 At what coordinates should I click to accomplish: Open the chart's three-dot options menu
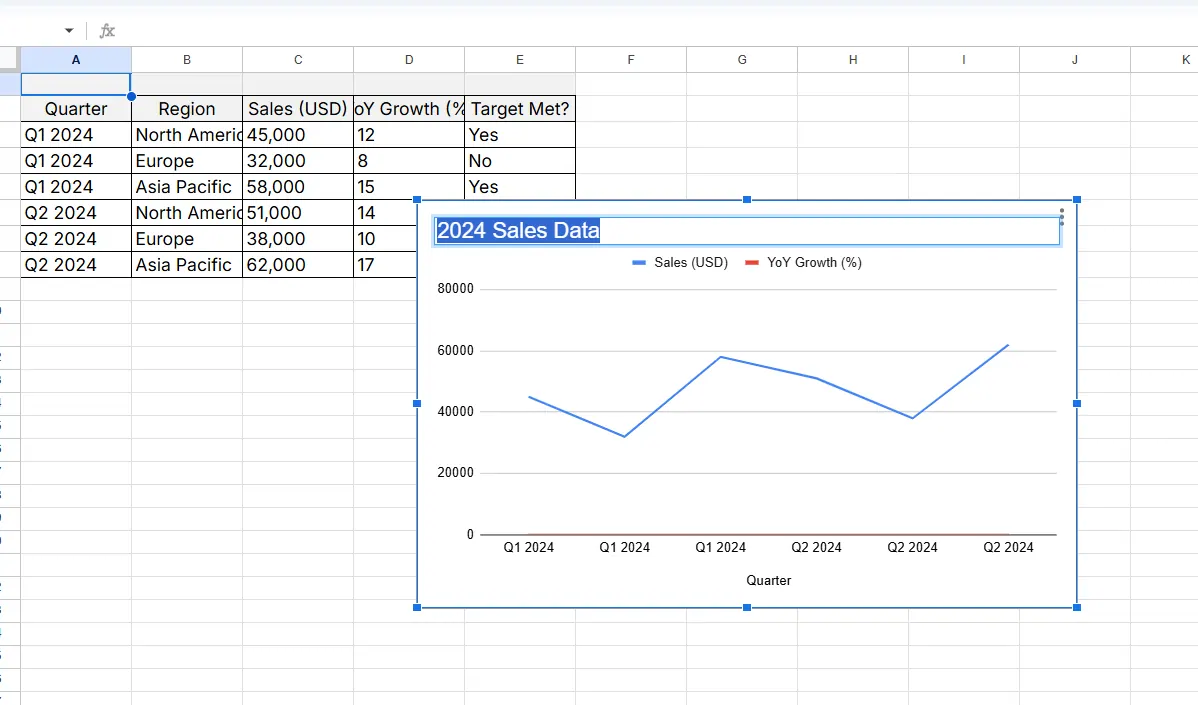click(x=1061, y=217)
